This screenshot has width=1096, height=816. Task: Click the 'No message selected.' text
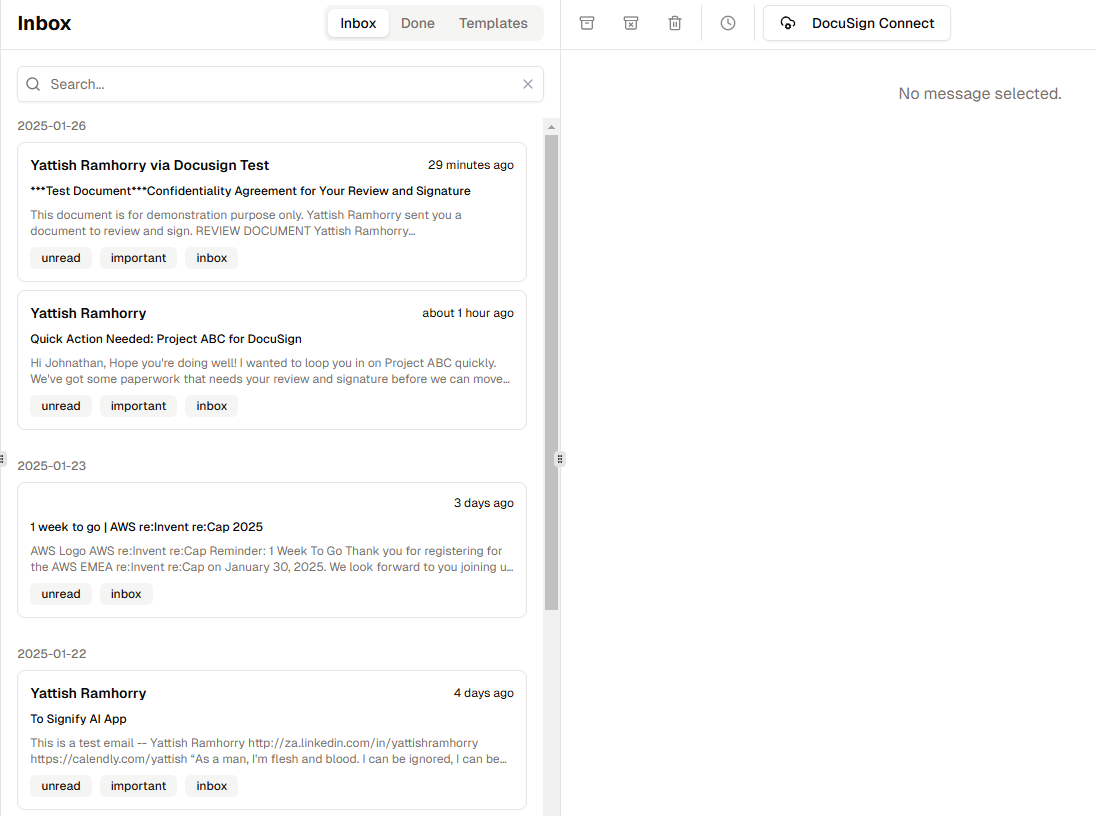(980, 94)
